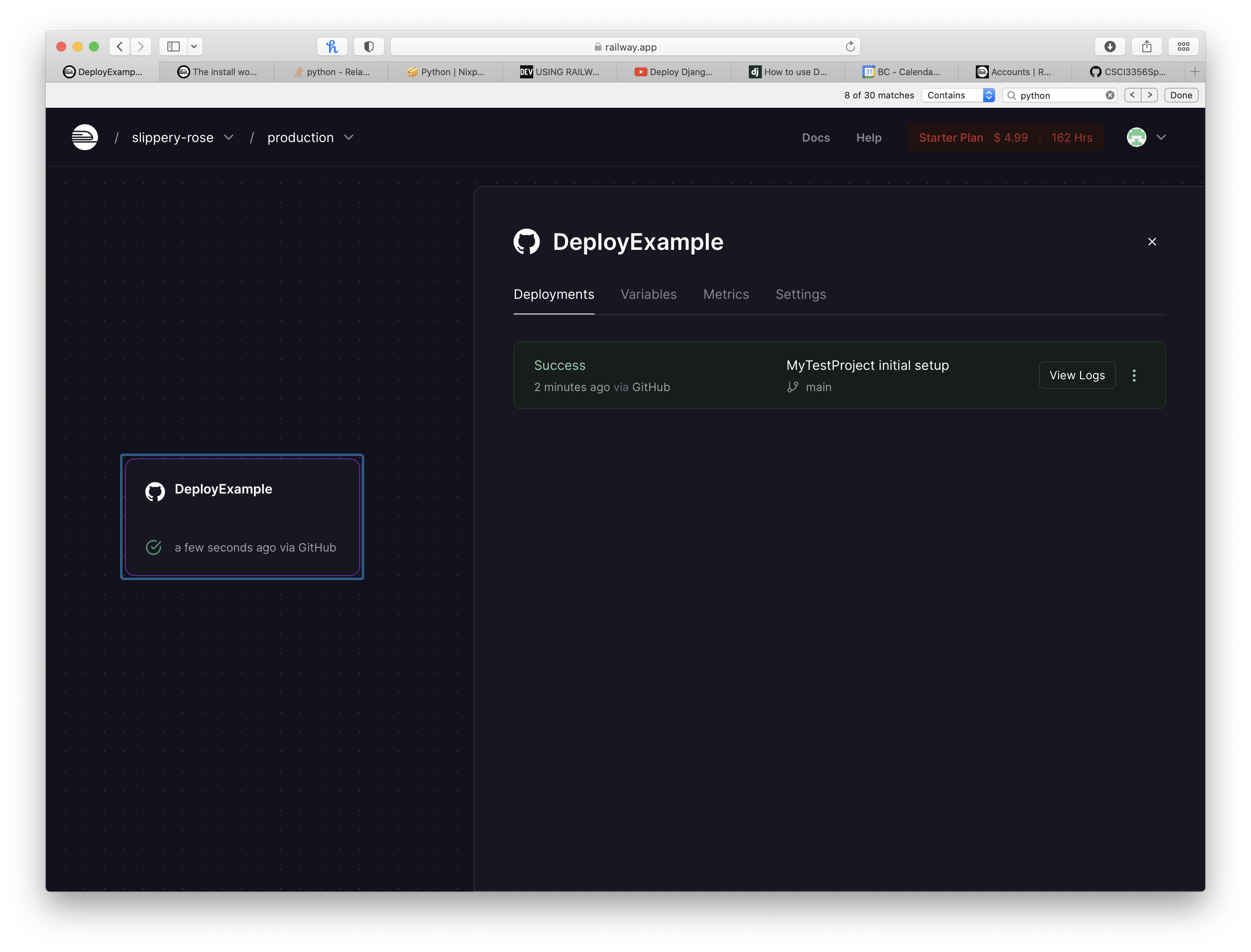Switch to the Variables tab
Viewport: 1251px width, 952px height.
pyautogui.click(x=648, y=294)
